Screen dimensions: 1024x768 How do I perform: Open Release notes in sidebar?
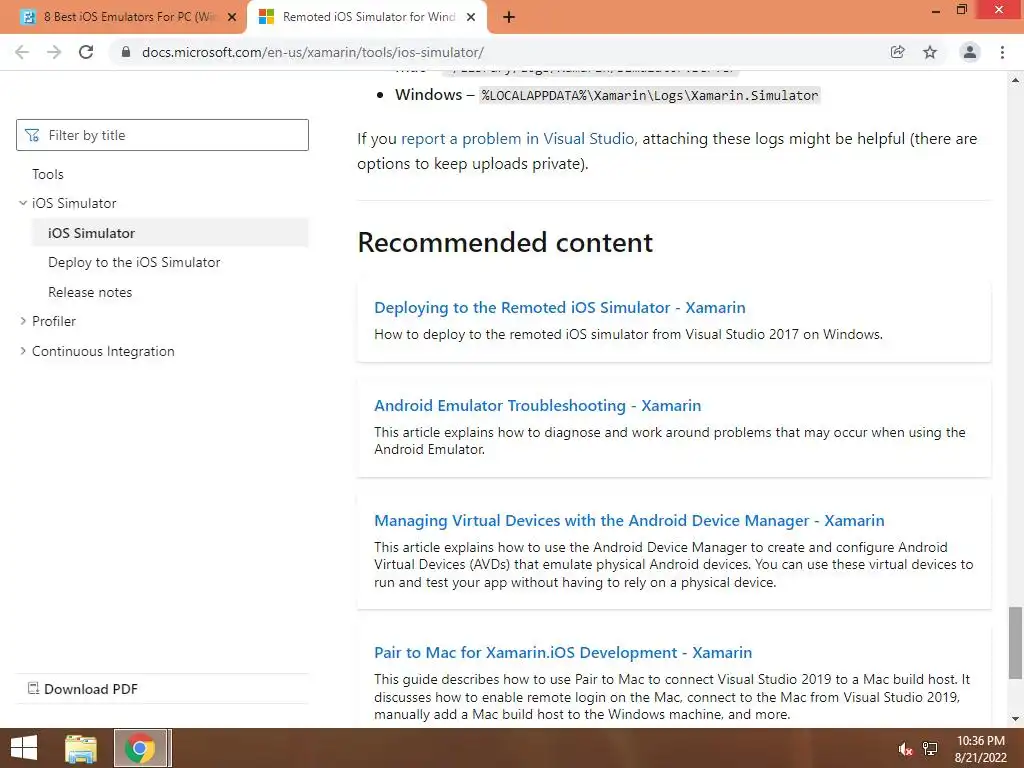pyautogui.click(x=90, y=293)
